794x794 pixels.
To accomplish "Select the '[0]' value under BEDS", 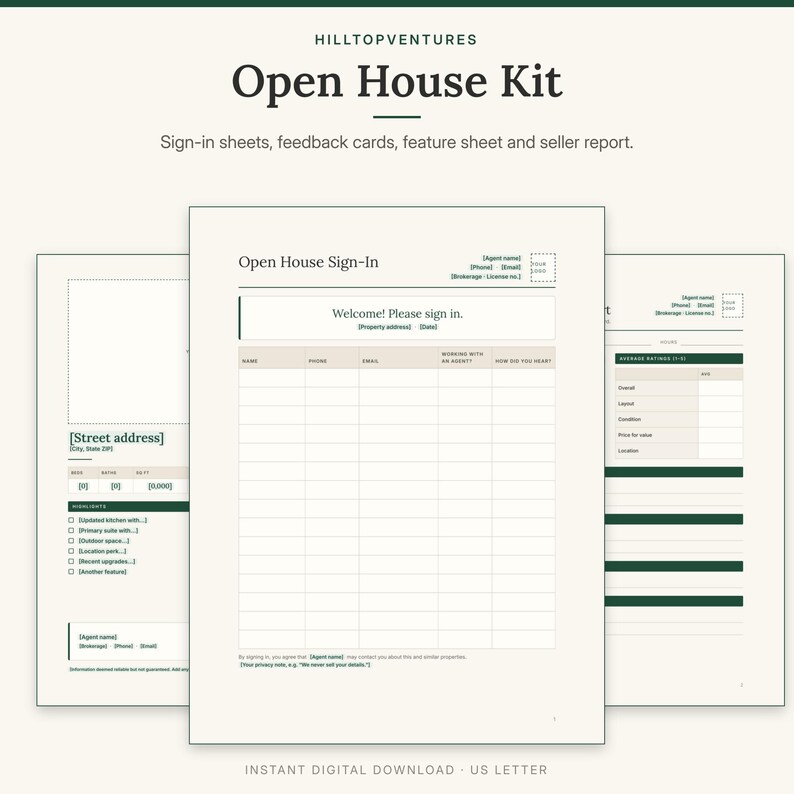I will (83, 486).
